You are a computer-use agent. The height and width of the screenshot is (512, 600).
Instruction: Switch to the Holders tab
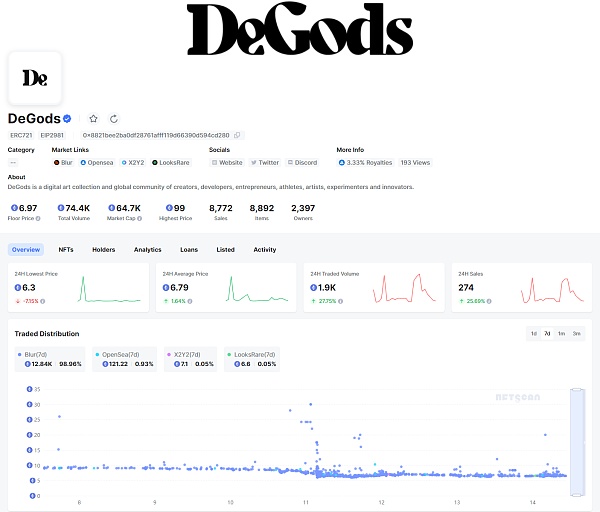click(103, 249)
